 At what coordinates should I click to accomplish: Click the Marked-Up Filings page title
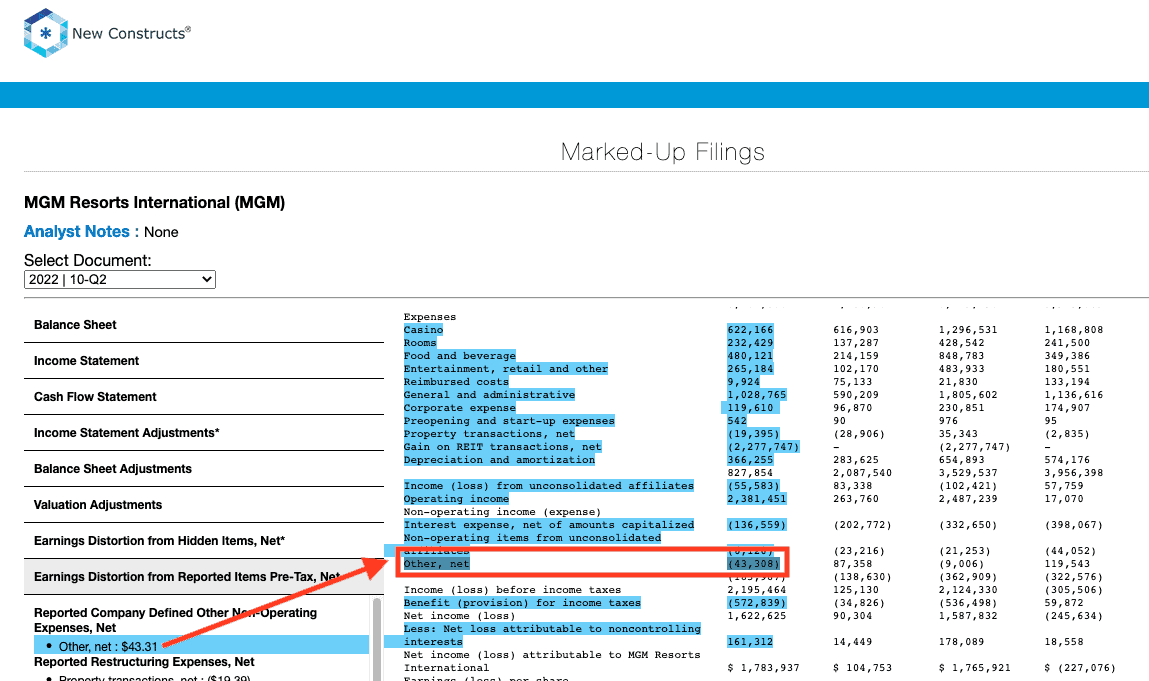click(662, 152)
